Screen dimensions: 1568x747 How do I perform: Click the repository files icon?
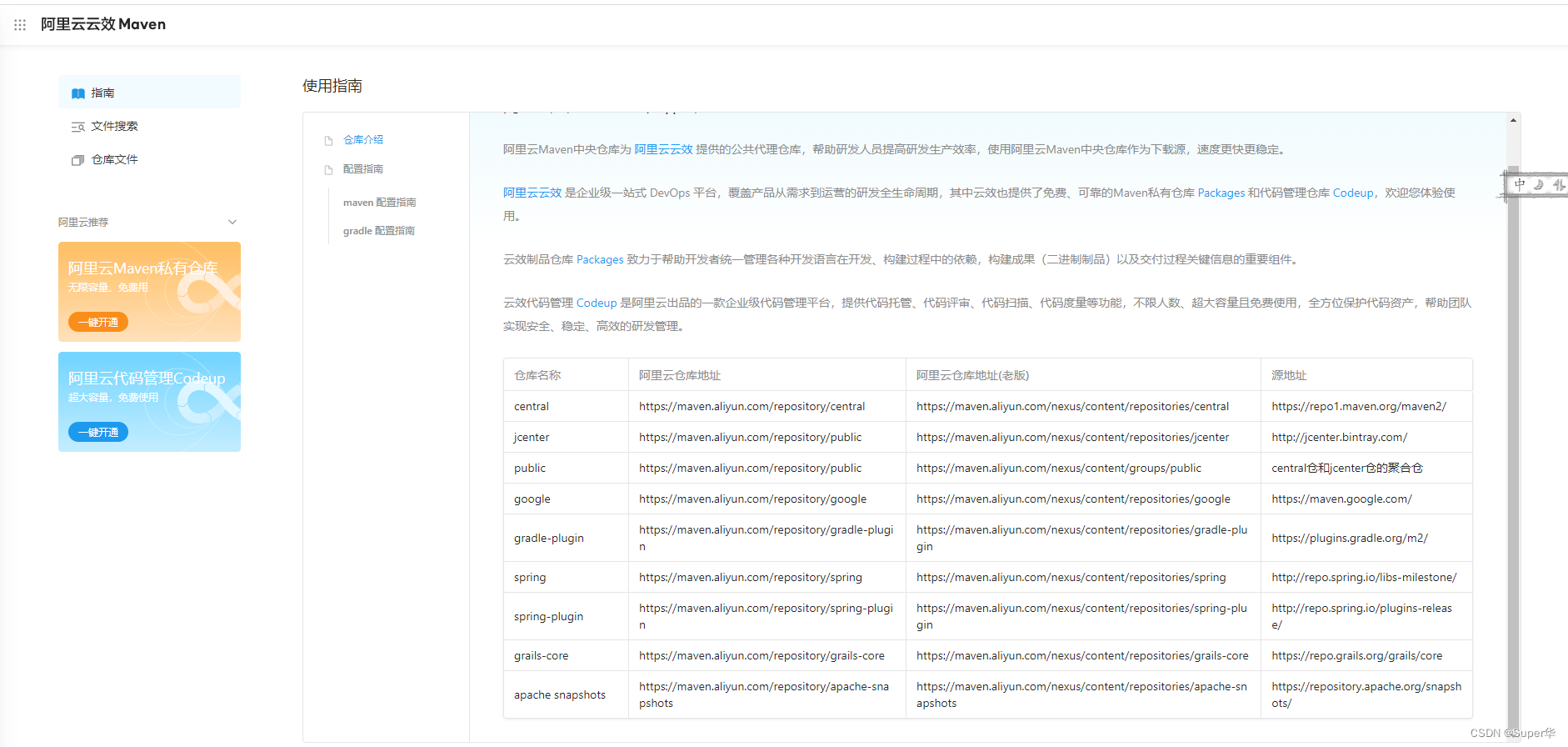[78, 160]
